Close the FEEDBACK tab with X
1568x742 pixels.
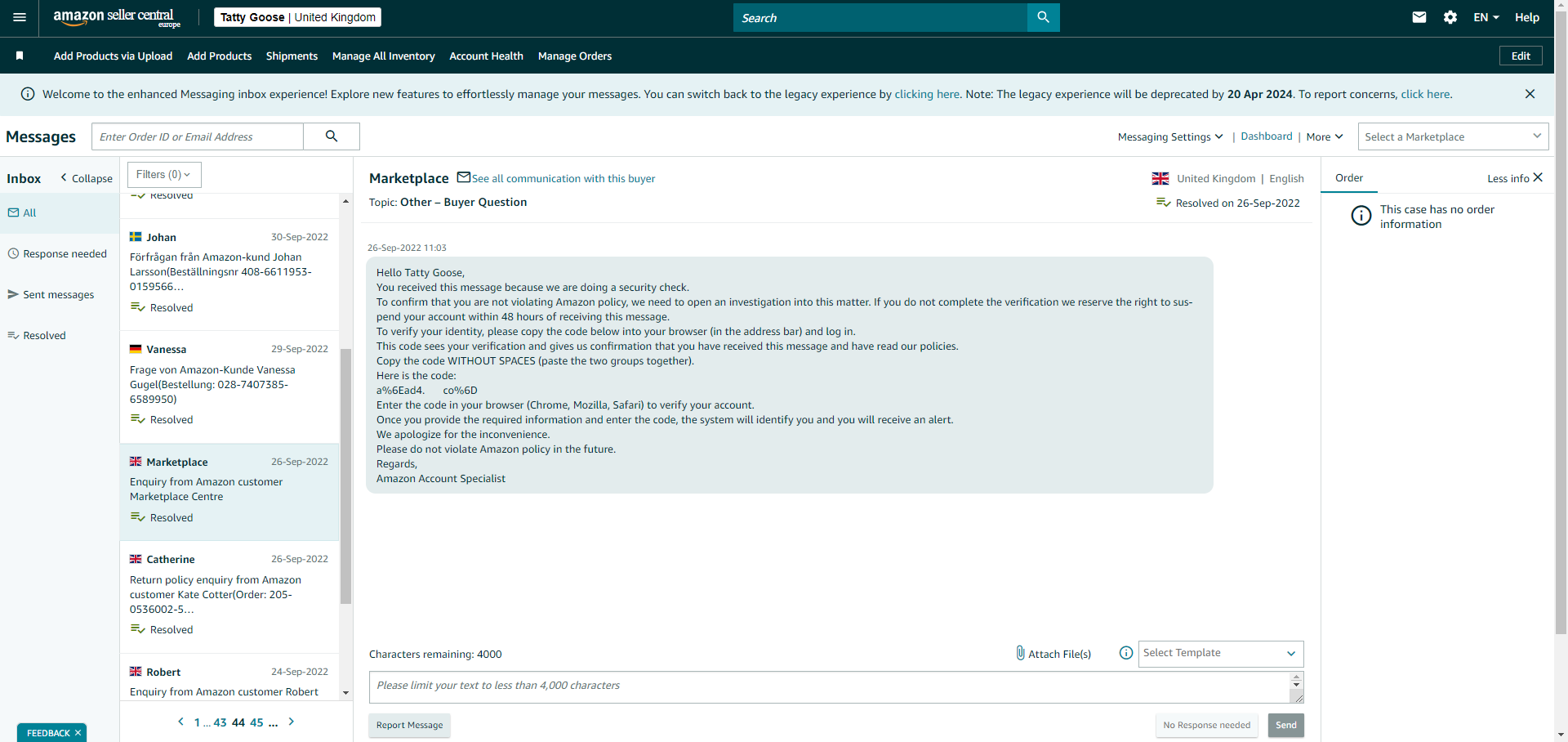(x=78, y=733)
